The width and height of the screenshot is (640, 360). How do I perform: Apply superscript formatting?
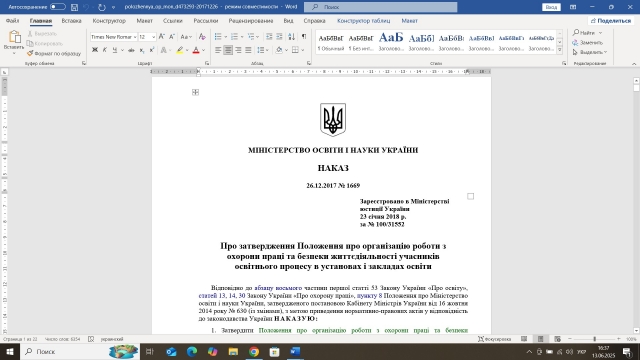pyautogui.click(x=152, y=50)
